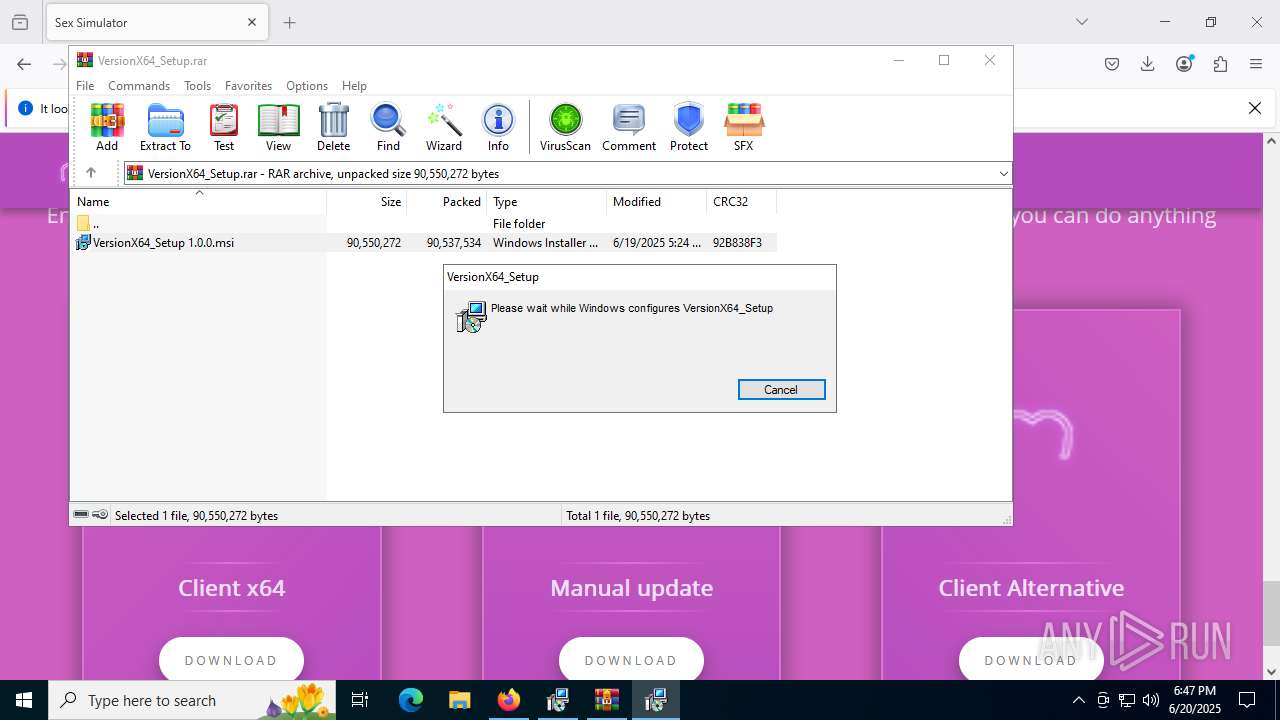Click the Client Alternative DOWNLOAD button
The width and height of the screenshot is (1280, 720).
pos(1031,660)
